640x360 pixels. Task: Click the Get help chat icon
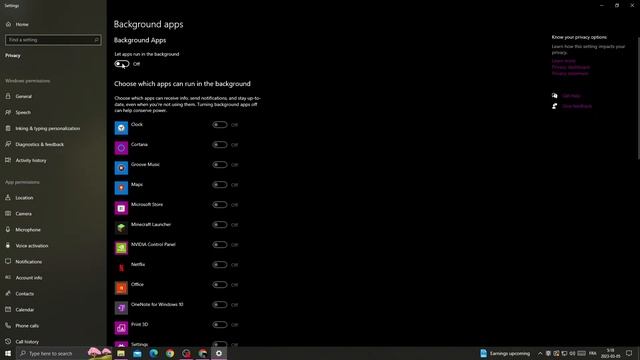point(555,96)
